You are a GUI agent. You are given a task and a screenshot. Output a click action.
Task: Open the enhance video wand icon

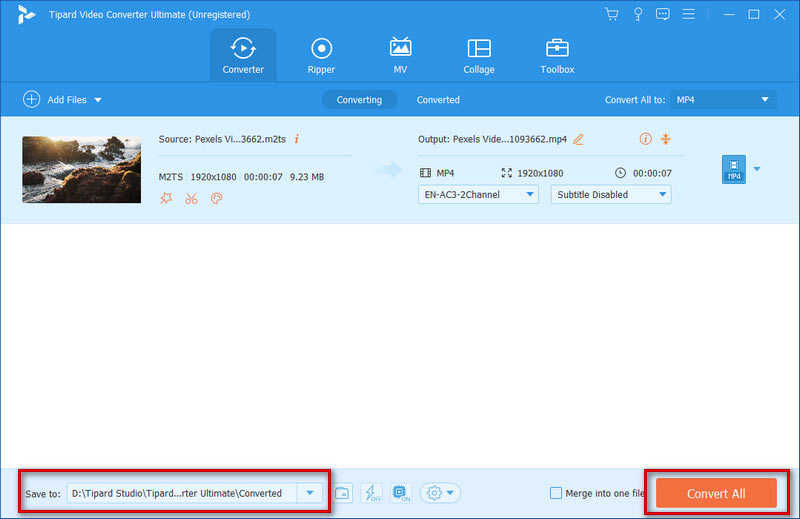pyautogui.click(x=166, y=198)
